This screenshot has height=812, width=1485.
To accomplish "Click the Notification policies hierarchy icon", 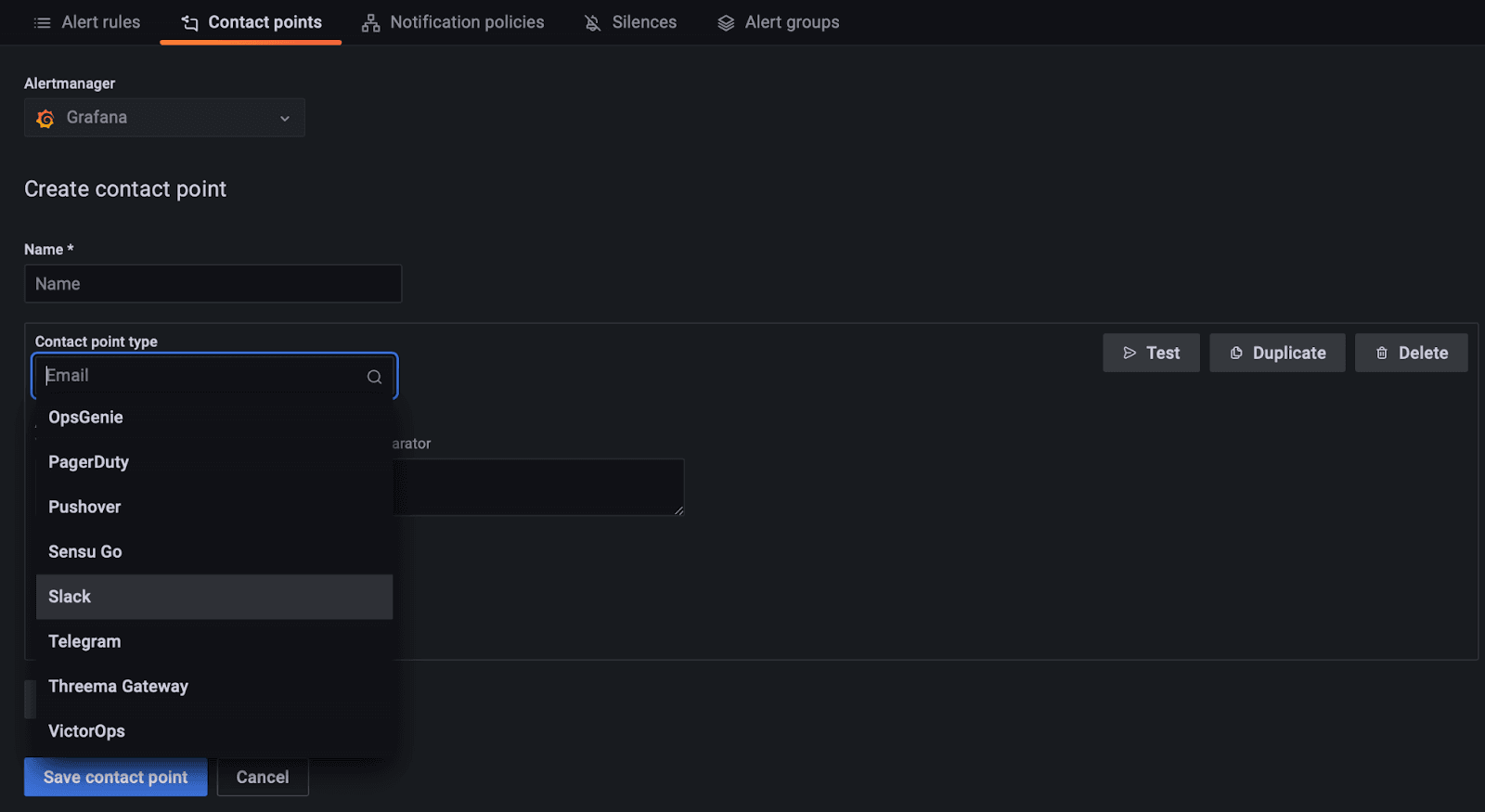I will pos(369,21).
